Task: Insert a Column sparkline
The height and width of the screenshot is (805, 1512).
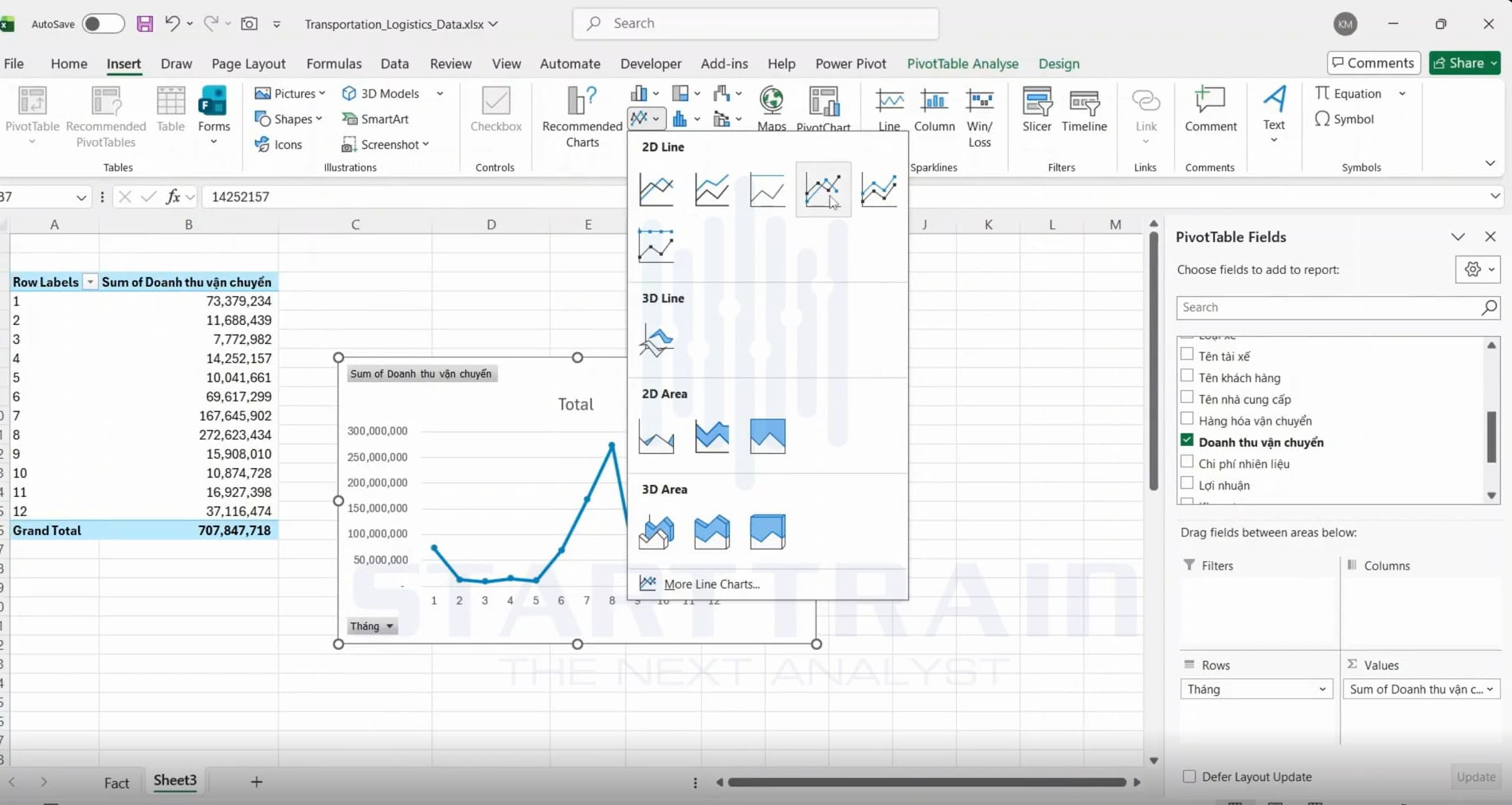Action: (x=934, y=110)
